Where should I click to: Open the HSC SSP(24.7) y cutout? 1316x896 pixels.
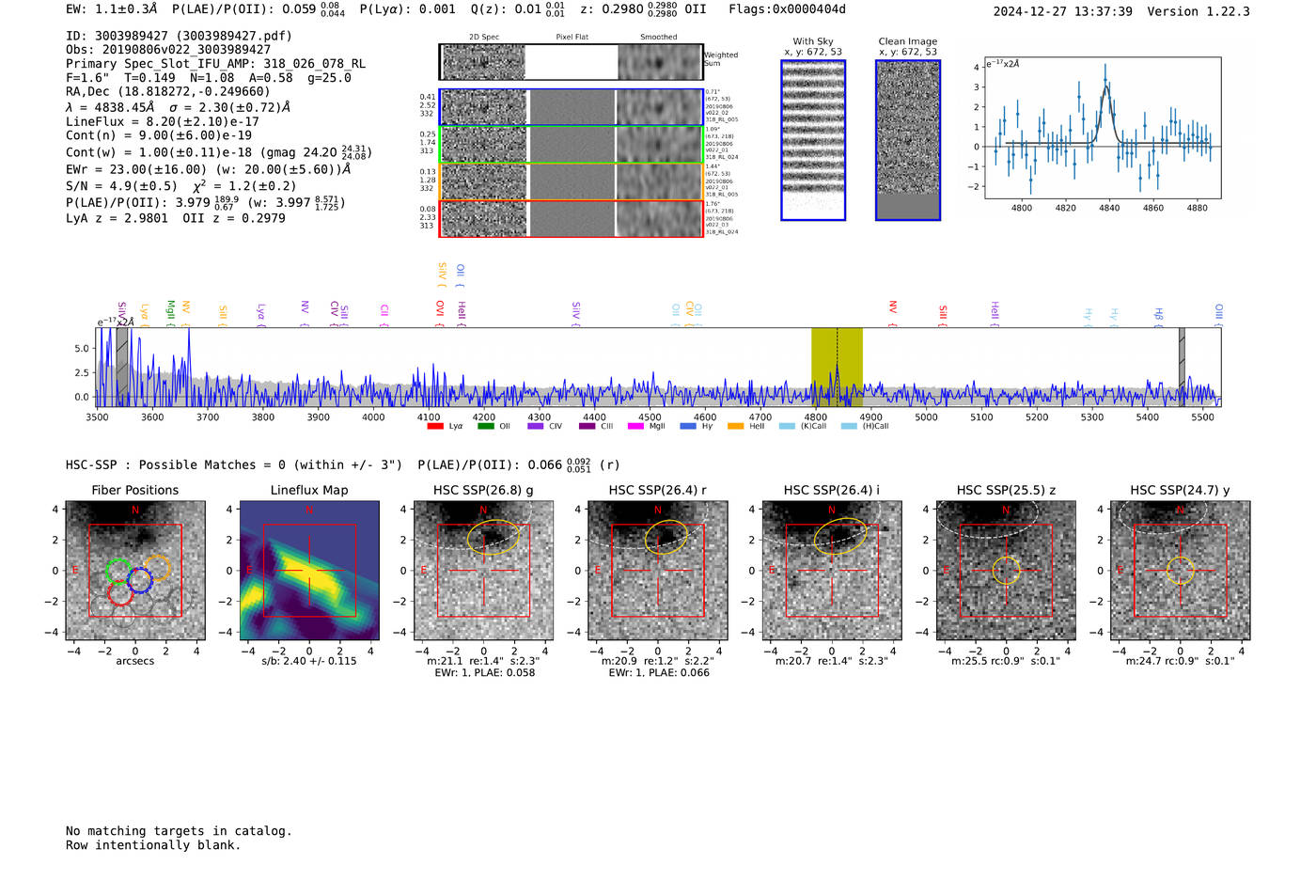[1181, 571]
